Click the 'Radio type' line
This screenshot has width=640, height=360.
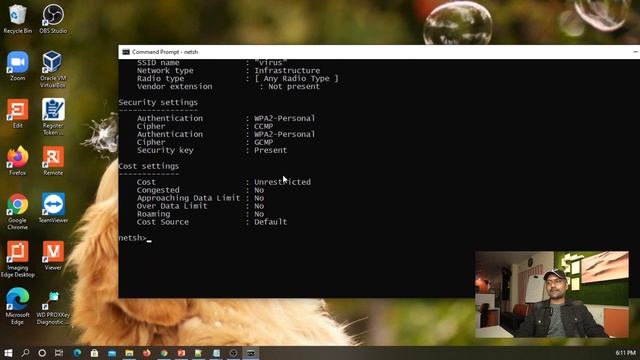pyautogui.click(x=238, y=78)
